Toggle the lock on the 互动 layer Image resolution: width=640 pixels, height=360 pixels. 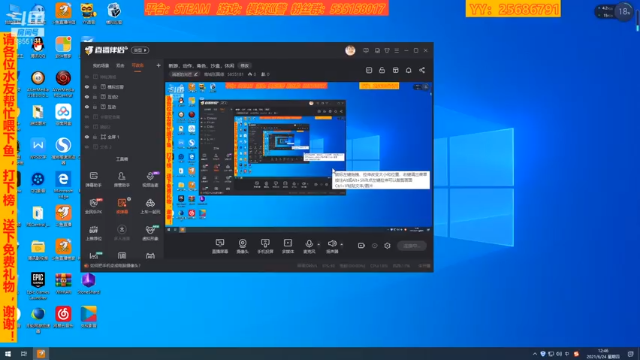click(x=95, y=107)
